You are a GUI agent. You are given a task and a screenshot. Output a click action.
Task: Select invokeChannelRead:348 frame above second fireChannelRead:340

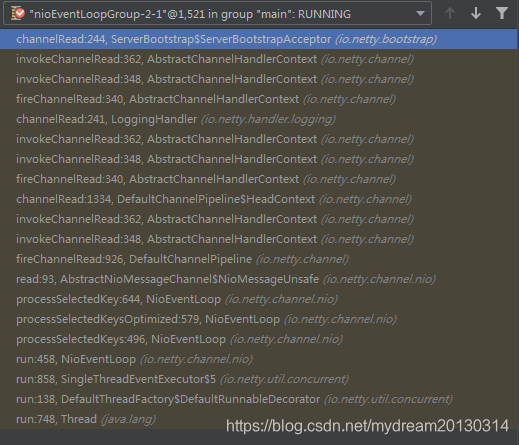tap(258, 159)
